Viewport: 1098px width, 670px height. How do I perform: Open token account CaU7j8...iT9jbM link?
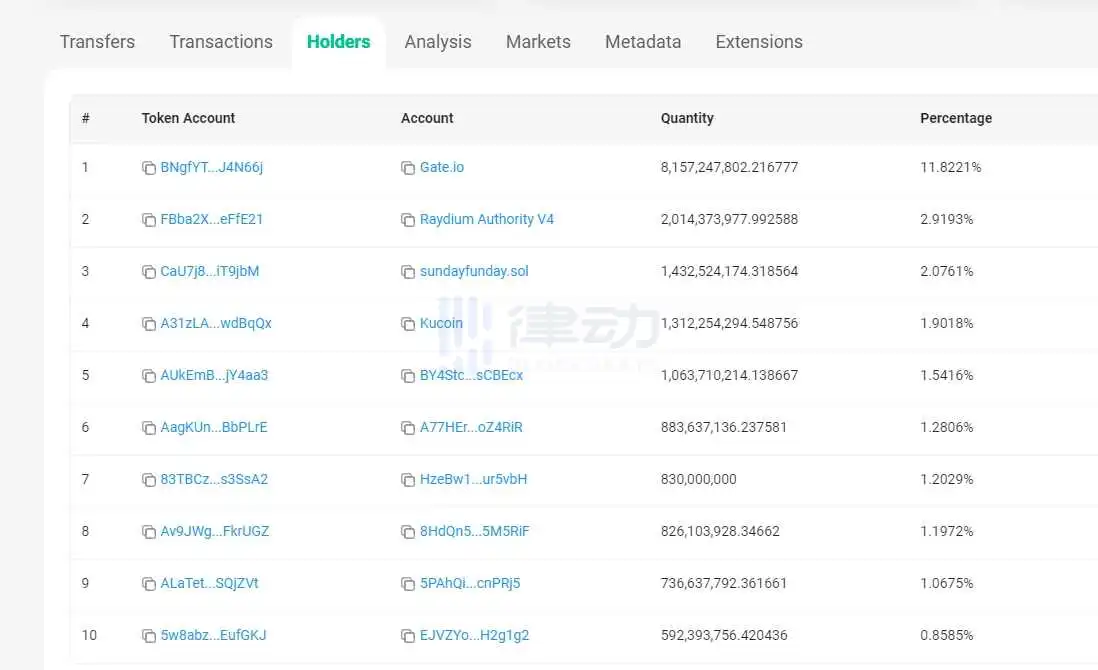point(209,271)
